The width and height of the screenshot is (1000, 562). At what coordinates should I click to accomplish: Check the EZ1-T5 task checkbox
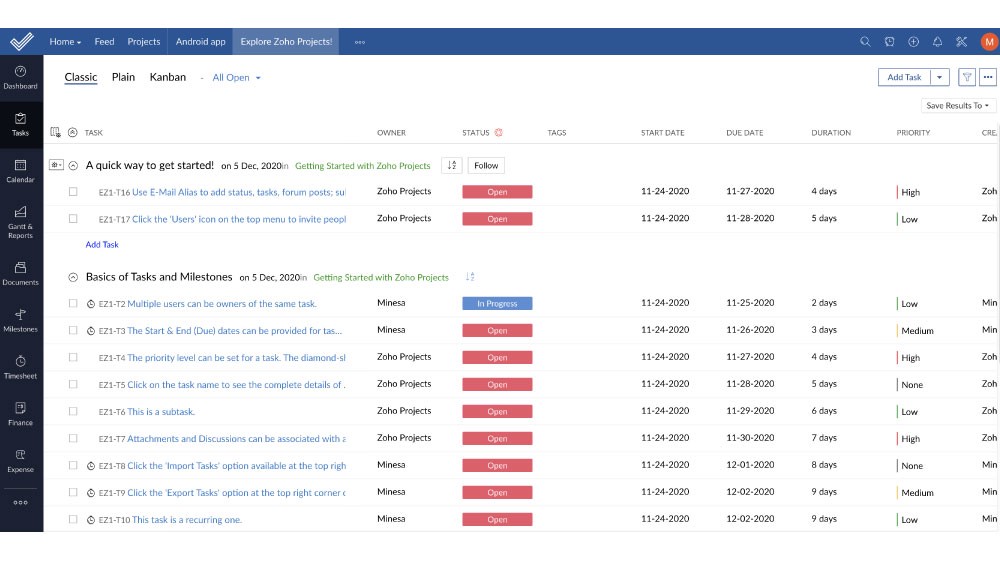73,384
